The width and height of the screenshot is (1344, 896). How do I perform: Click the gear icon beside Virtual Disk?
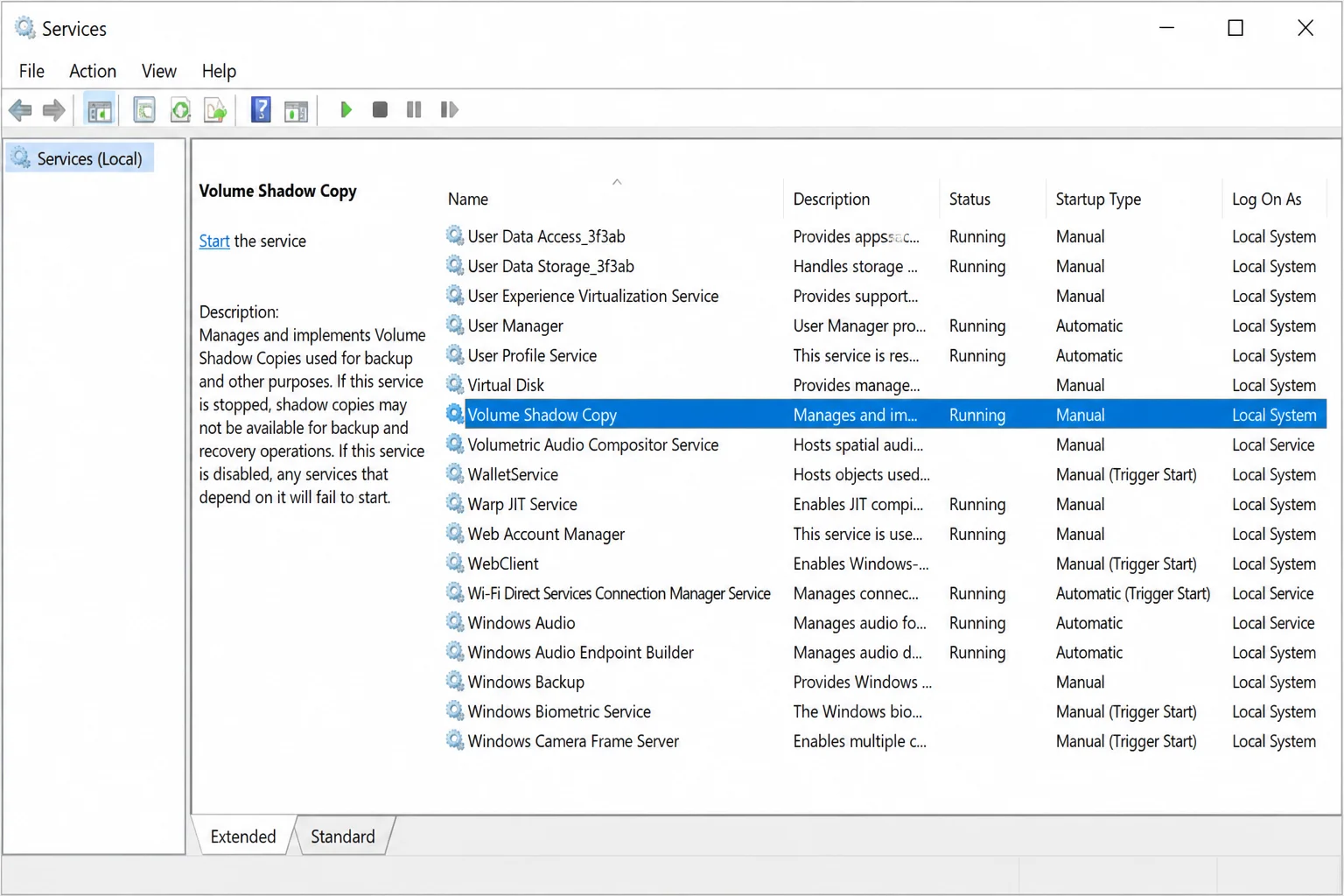[455, 385]
